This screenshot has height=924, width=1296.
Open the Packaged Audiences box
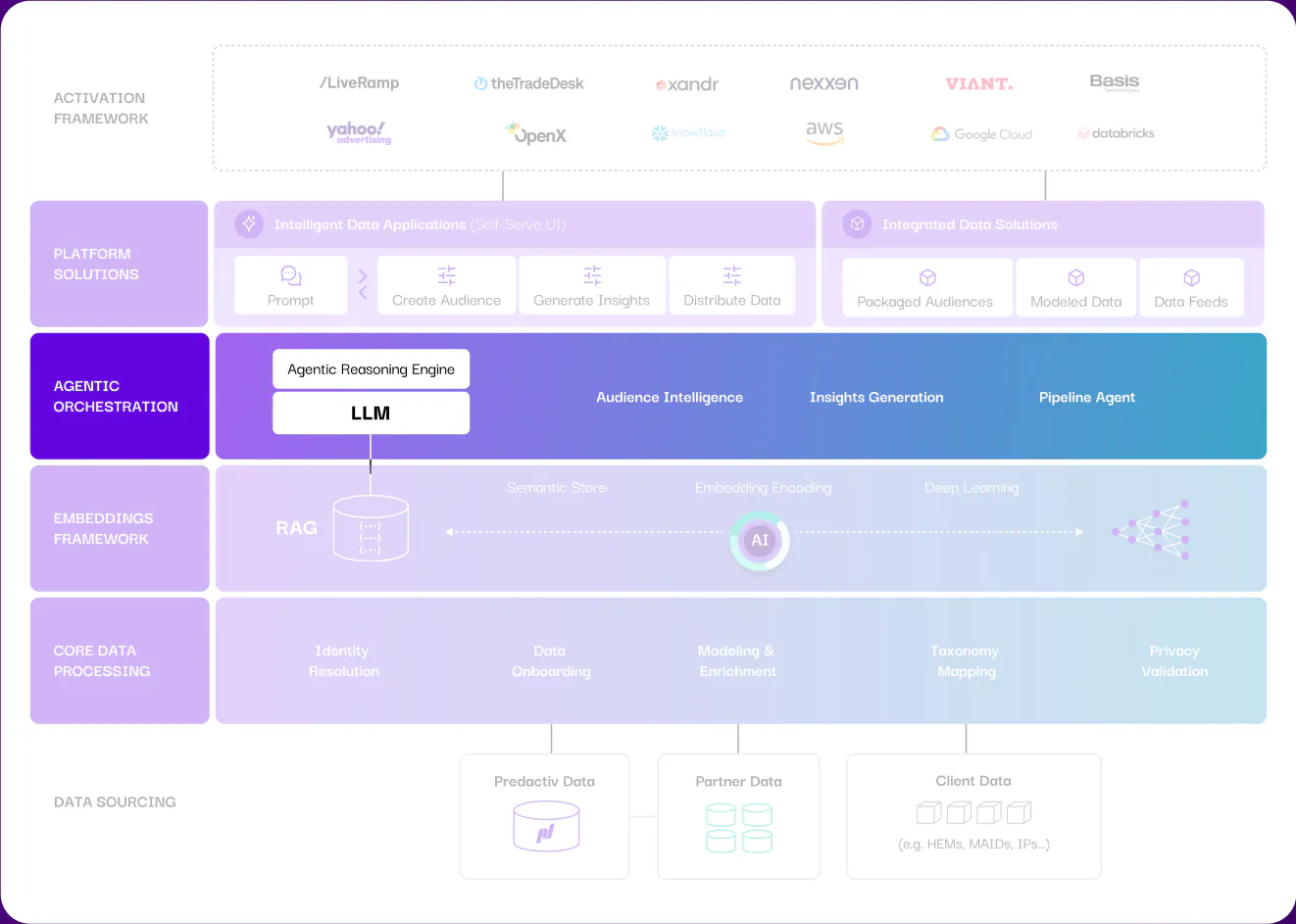click(x=927, y=287)
